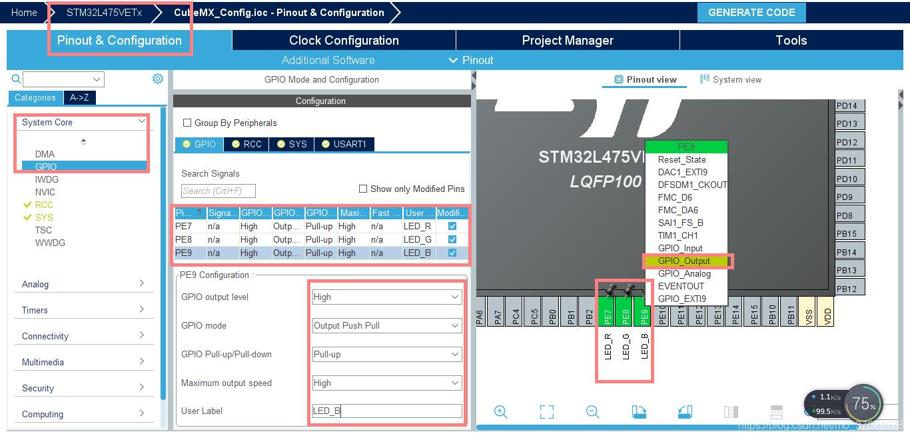
Task: Click the STM32L475VETx breadcrumb
Action: [x=103, y=12]
